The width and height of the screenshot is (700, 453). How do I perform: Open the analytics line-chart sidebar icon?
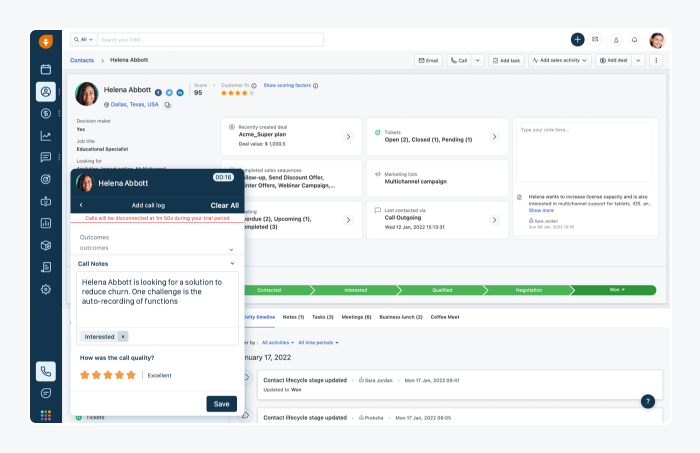[46, 136]
